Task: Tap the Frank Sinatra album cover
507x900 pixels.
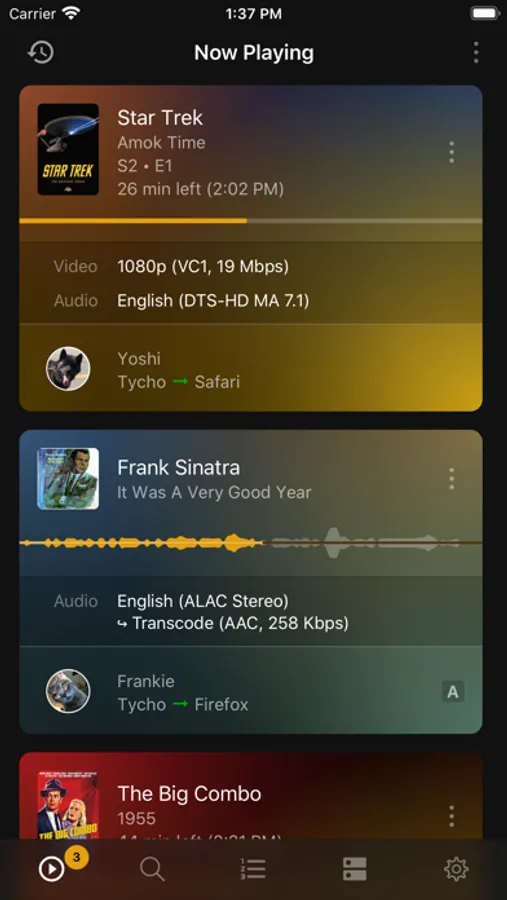Action: [68, 479]
